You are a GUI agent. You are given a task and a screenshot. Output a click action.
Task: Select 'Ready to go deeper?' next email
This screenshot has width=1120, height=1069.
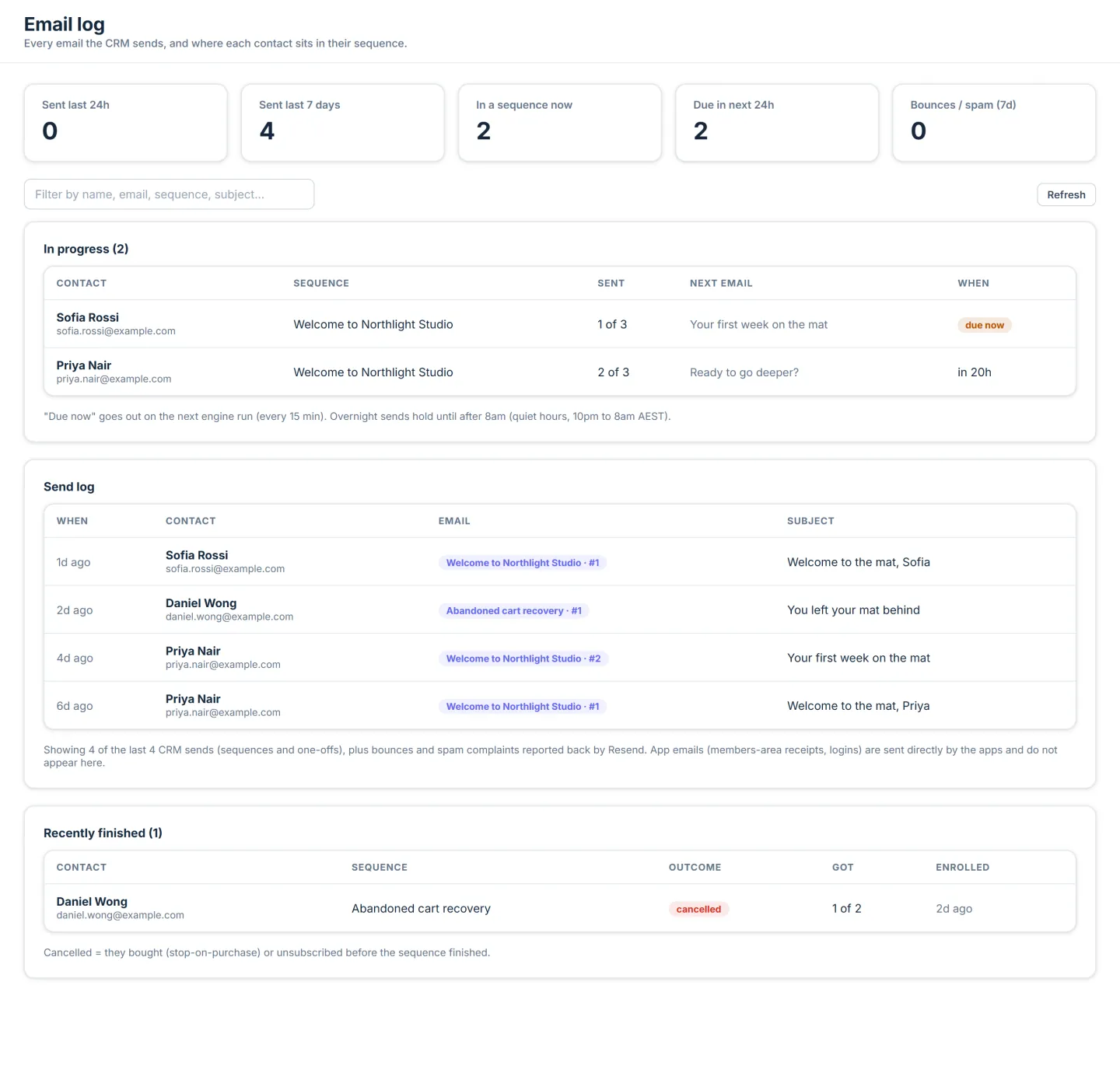point(744,372)
